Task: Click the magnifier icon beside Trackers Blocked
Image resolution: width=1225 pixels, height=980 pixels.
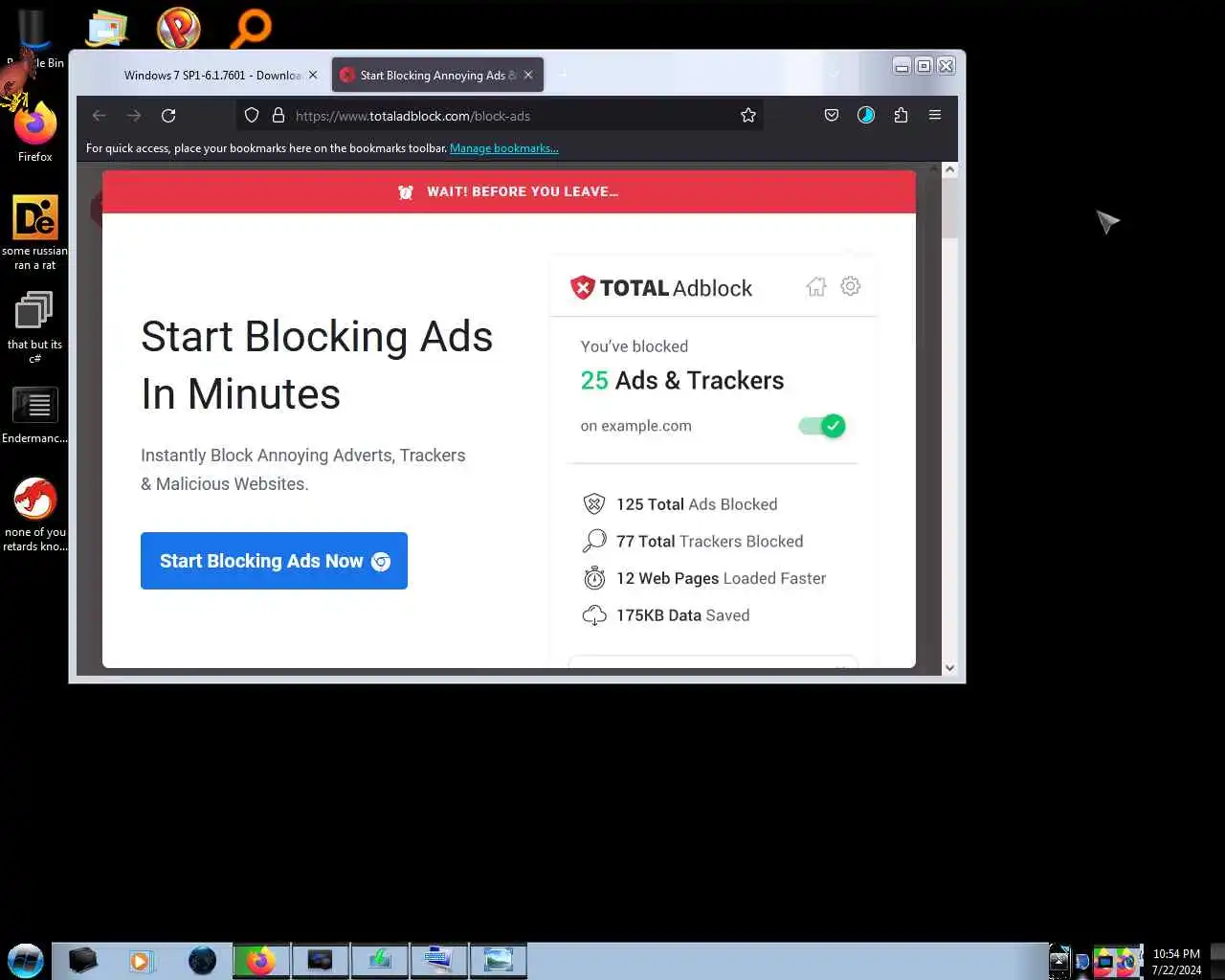Action: tap(594, 542)
